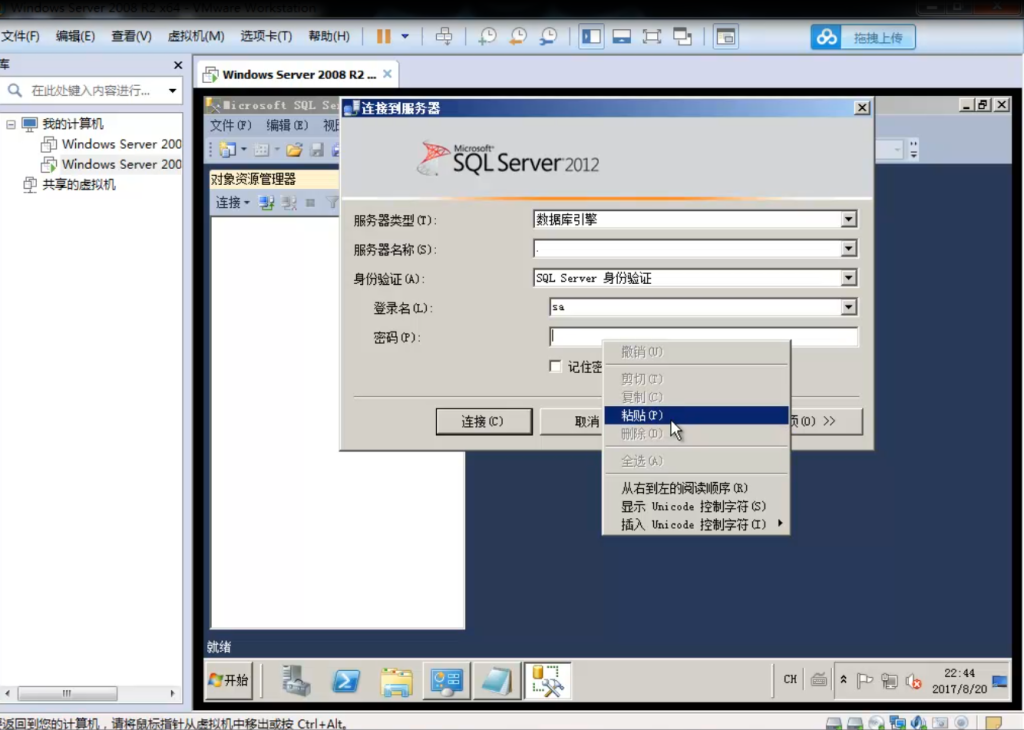Close the library panel
This screenshot has width=1024, height=730.
tap(178, 65)
